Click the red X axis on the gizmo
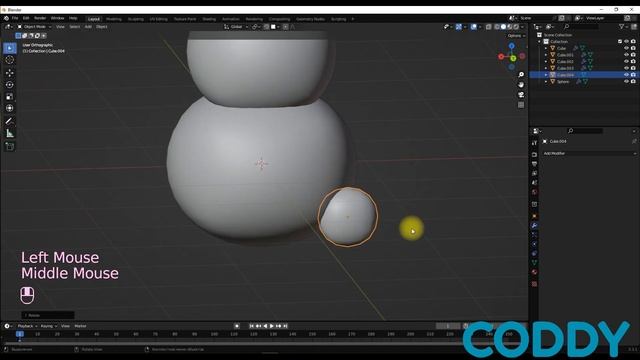This screenshot has height=360, width=640. point(501,57)
